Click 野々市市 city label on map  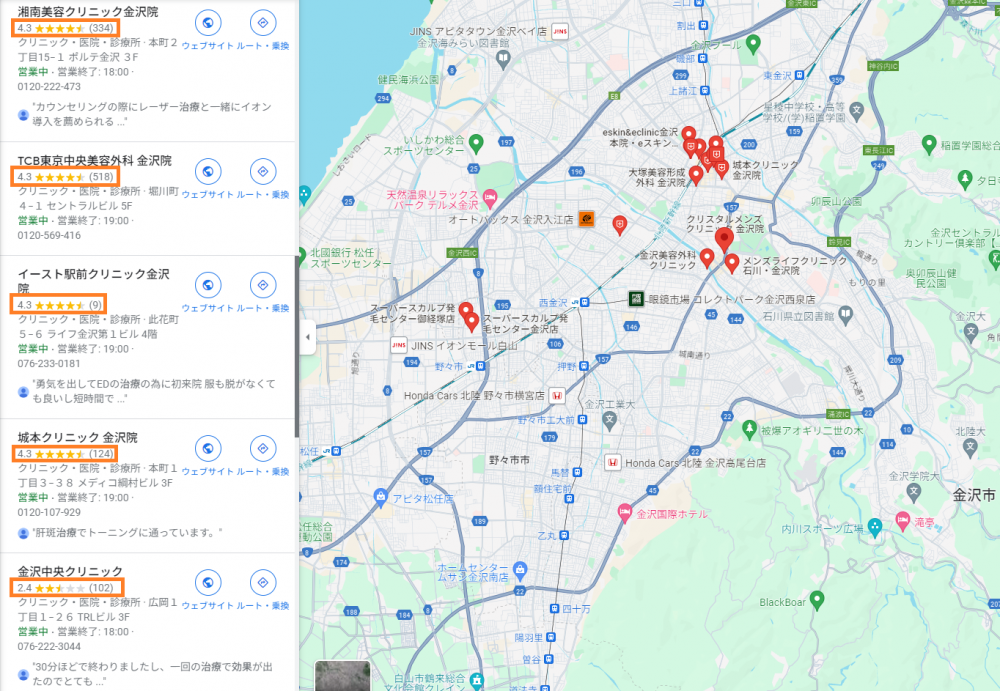tap(509, 459)
